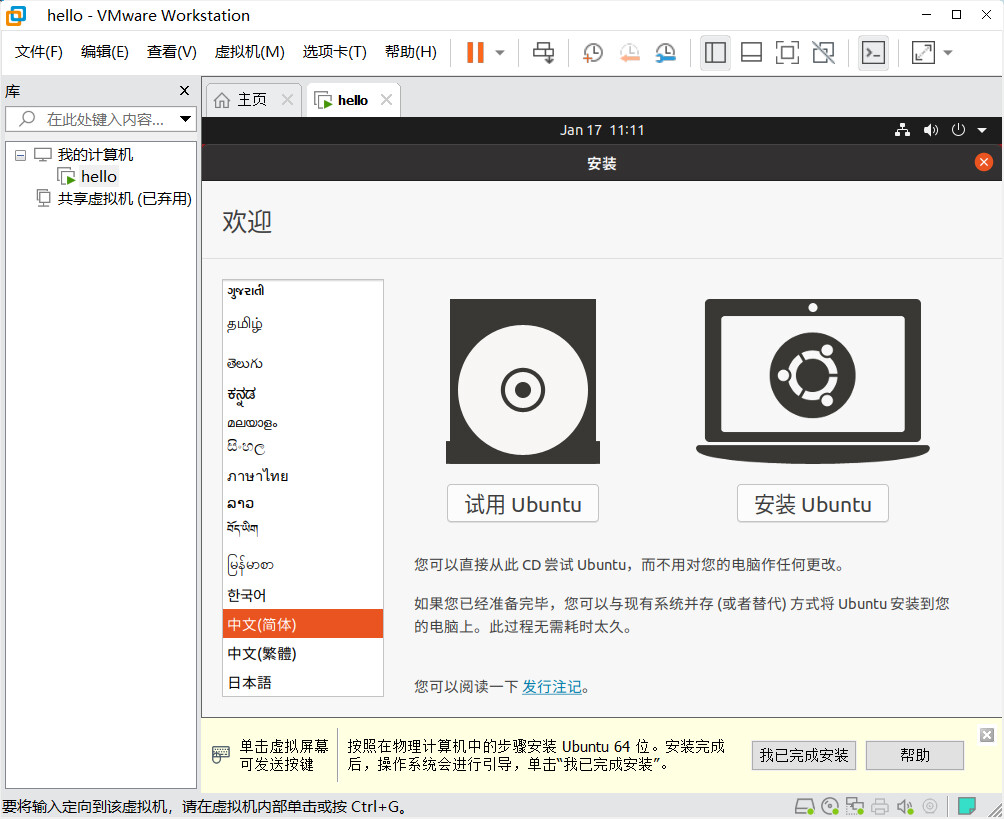The width and height of the screenshot is (1004, 819).
Task: Click the 帮助 button in hint bar
Action: pos(914,756)
